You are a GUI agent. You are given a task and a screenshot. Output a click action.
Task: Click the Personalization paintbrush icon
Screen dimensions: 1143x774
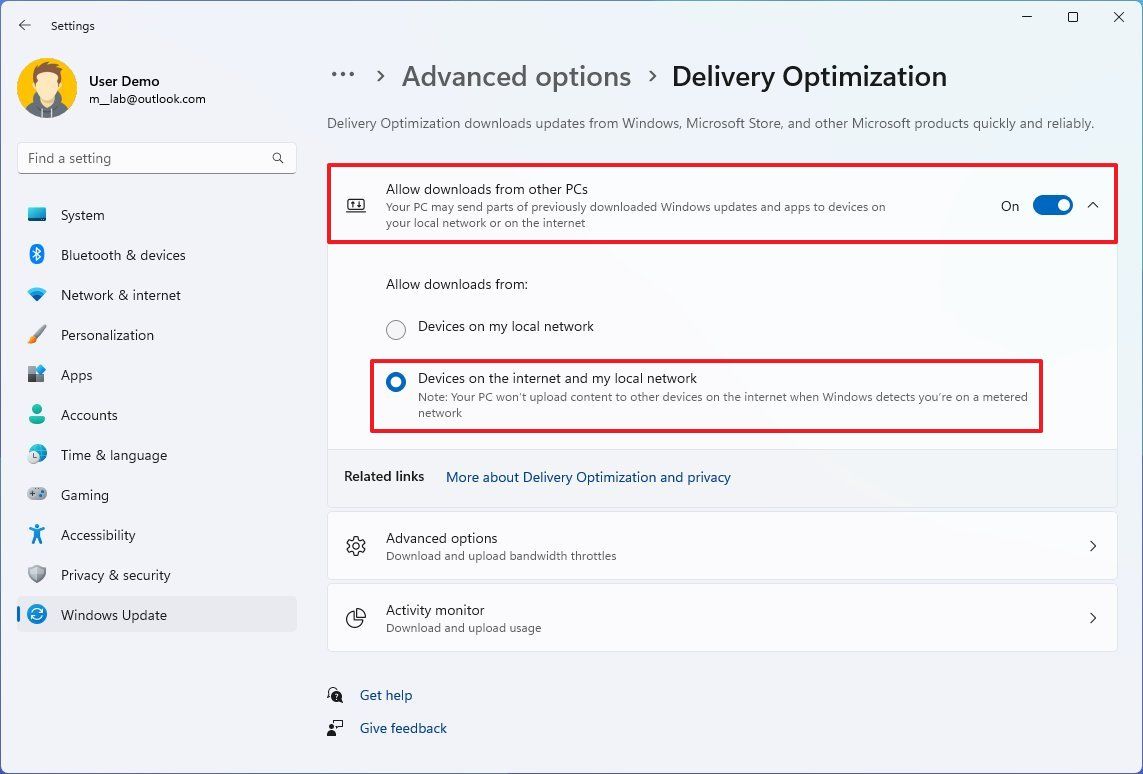pos(36,335)
